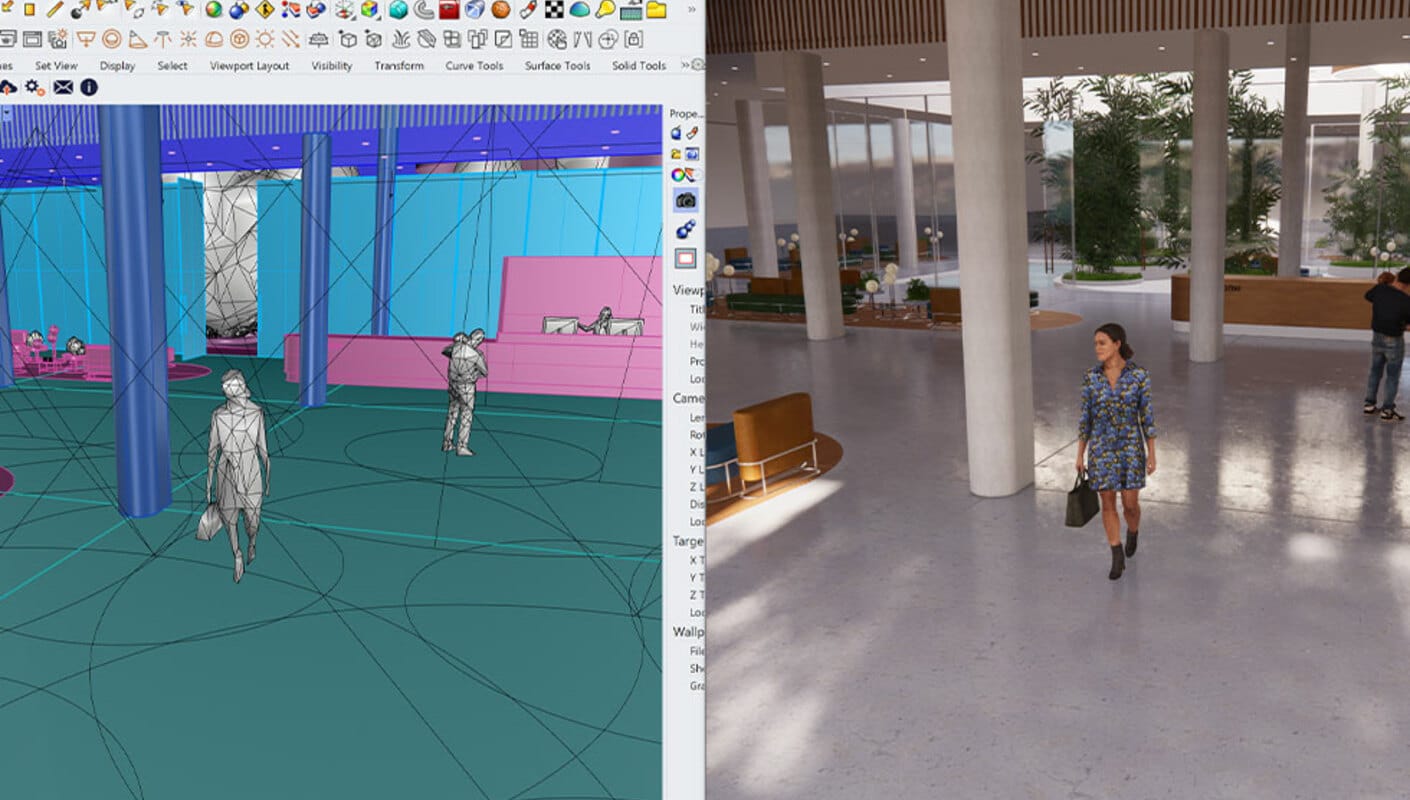Image resolution: width=1410 pixels, height=800 pixels.
Task: Switch to the Visibility toolbar tab
Action: tap(332, 66)
